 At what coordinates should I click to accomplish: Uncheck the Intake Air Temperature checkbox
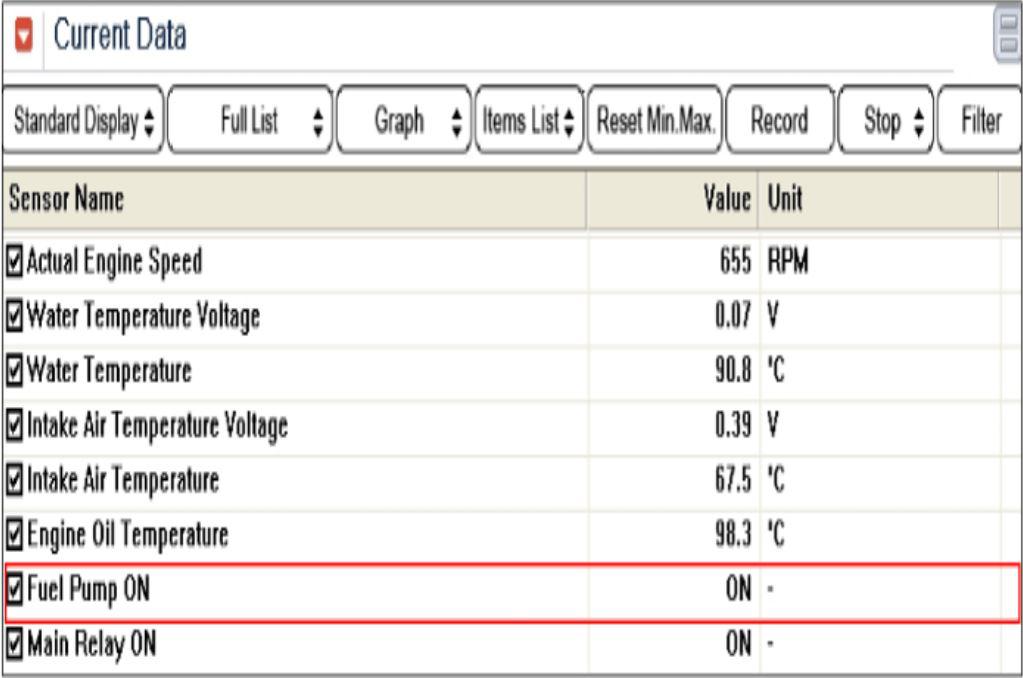[x=14, y=480]
